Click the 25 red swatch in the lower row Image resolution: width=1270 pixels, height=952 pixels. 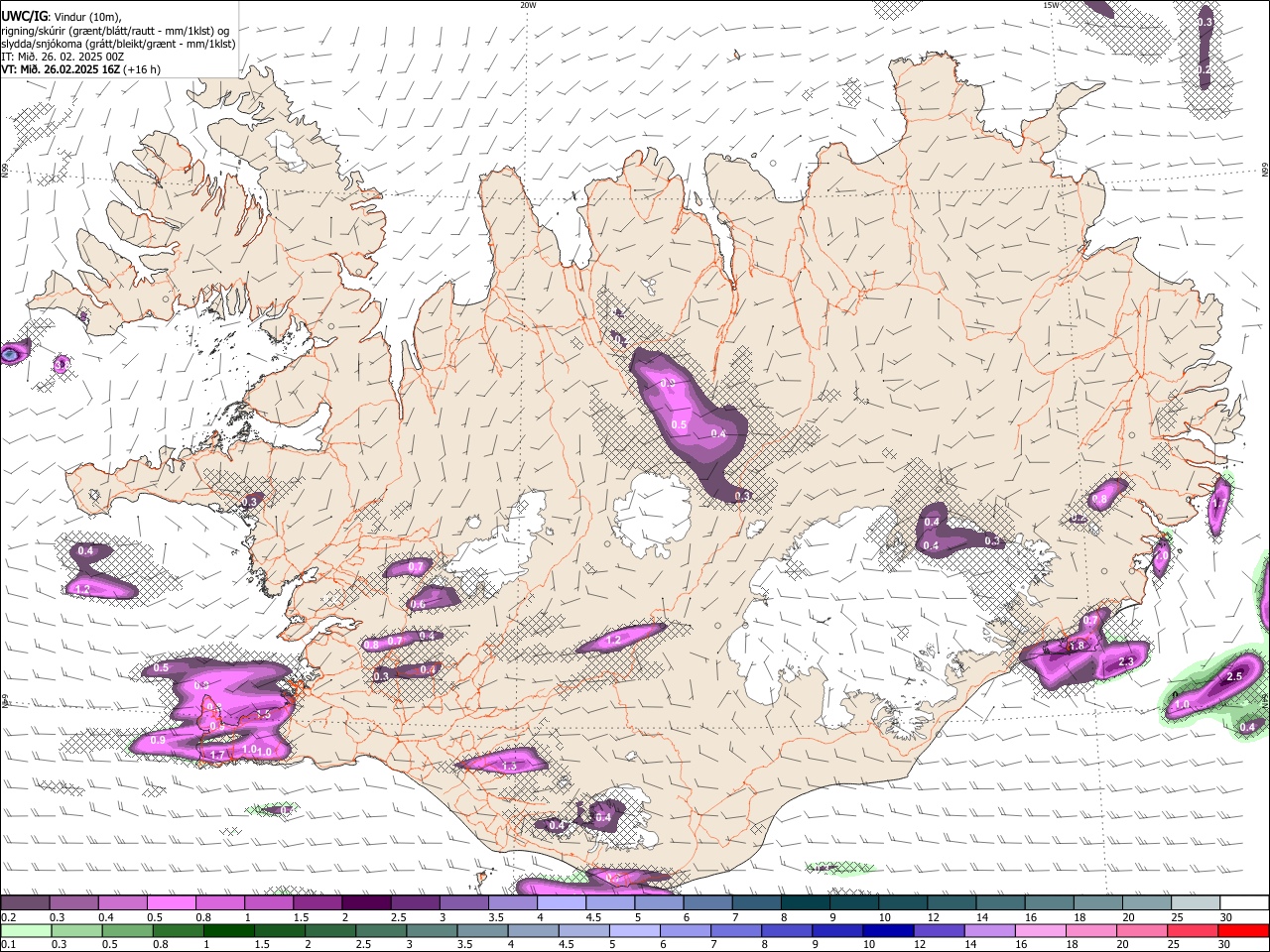[x=1191, y=931]
